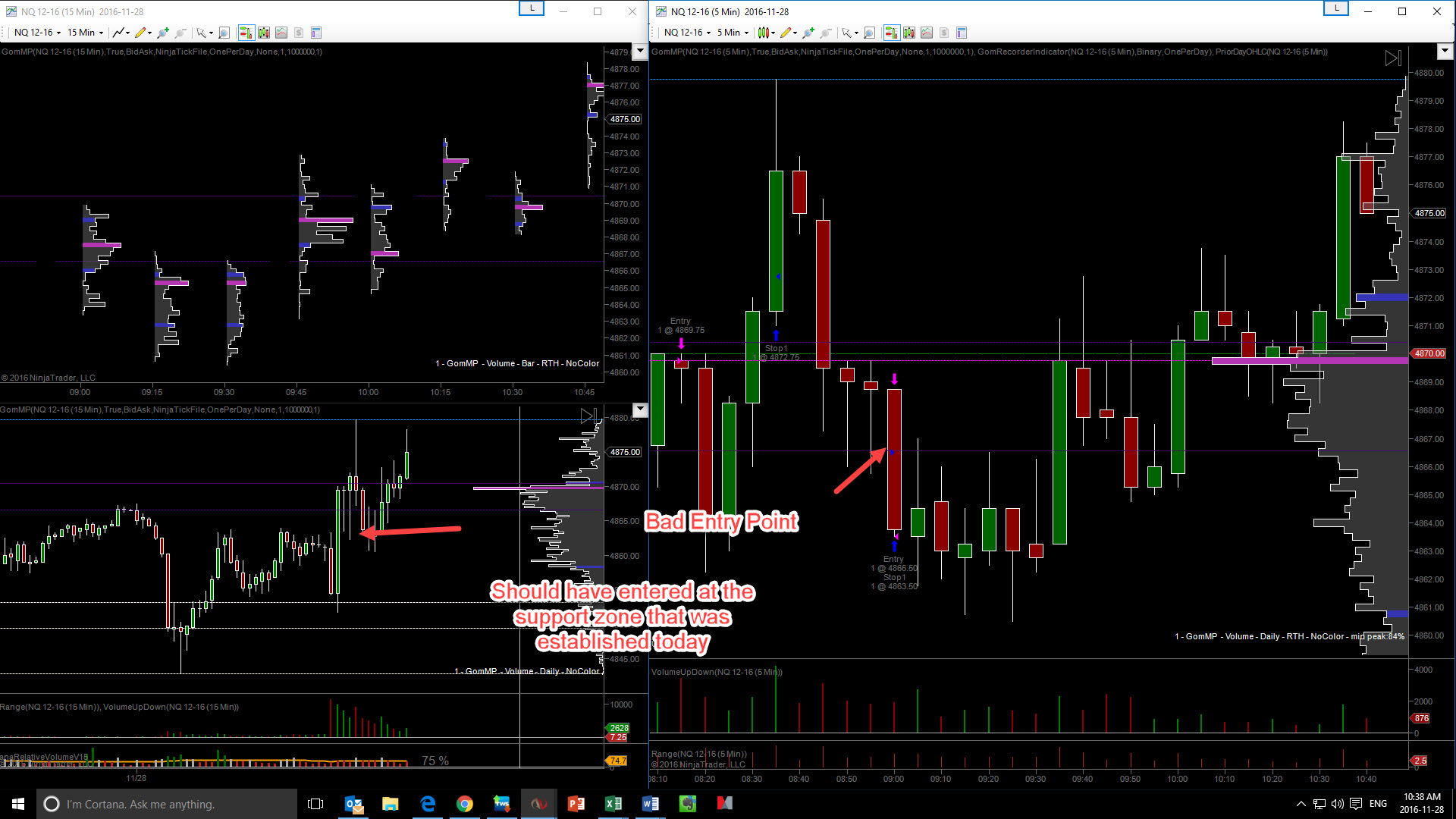1456x819 pixels.
Task: Open Strategies icon in 5 Min window
Action: (944, 33)
